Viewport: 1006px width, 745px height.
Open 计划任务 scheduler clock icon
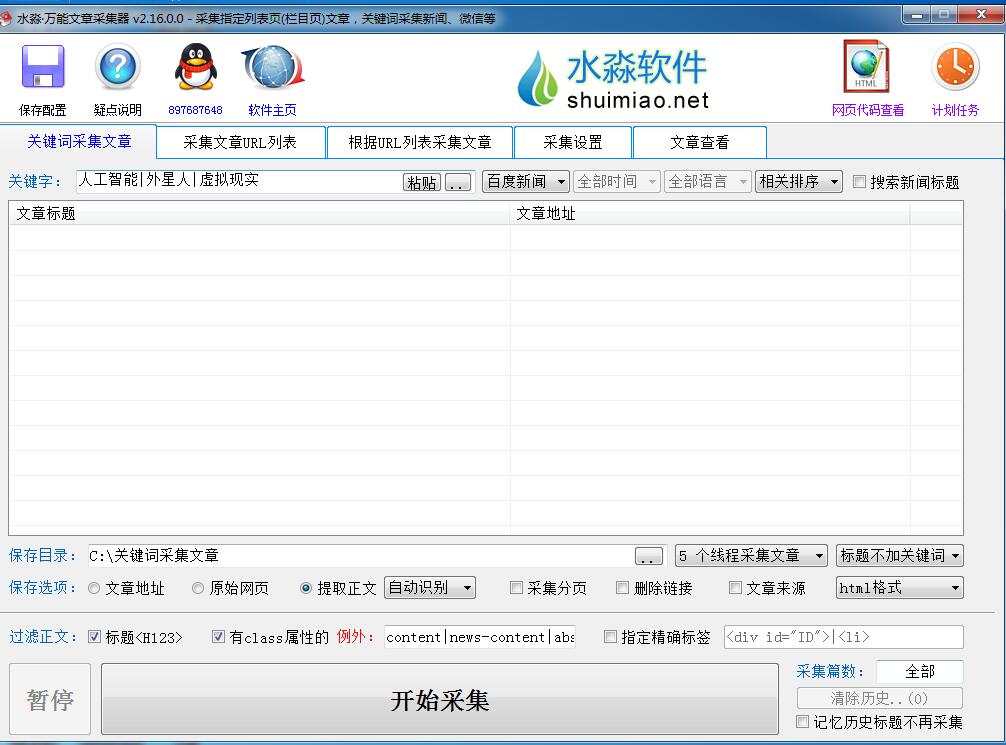[954, 68]
